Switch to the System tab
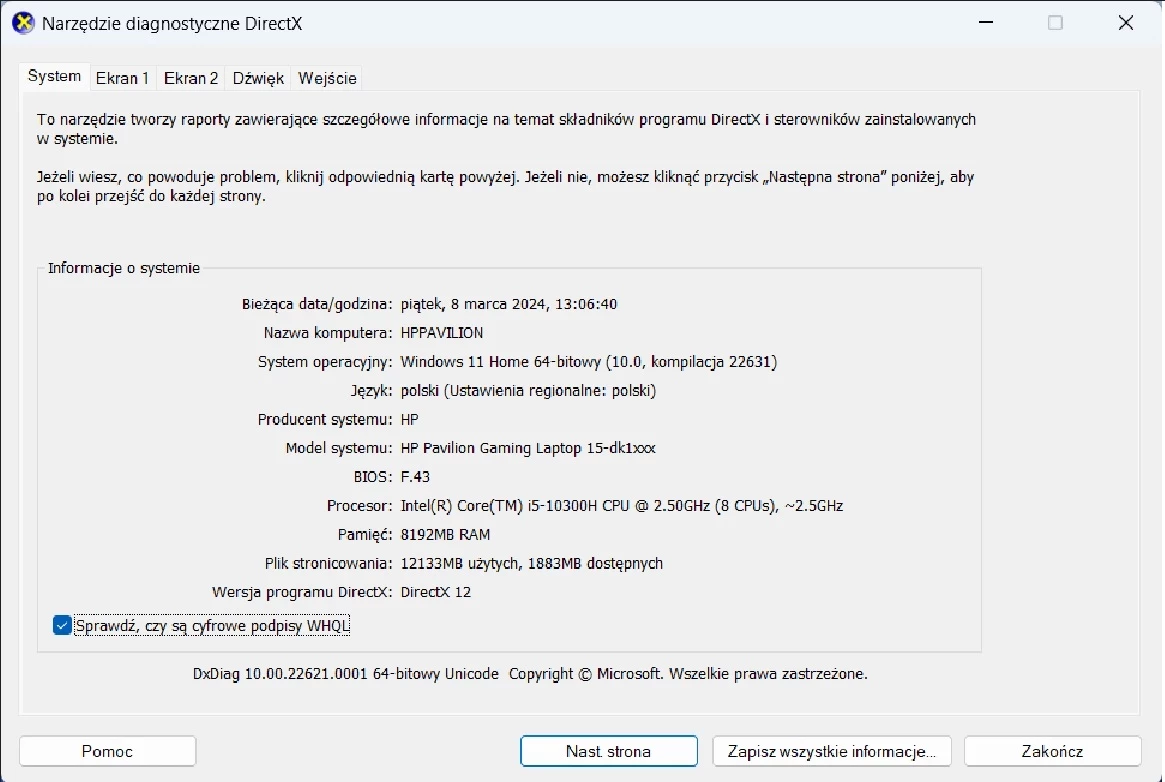1165x782 pixels. coord(54,76)
